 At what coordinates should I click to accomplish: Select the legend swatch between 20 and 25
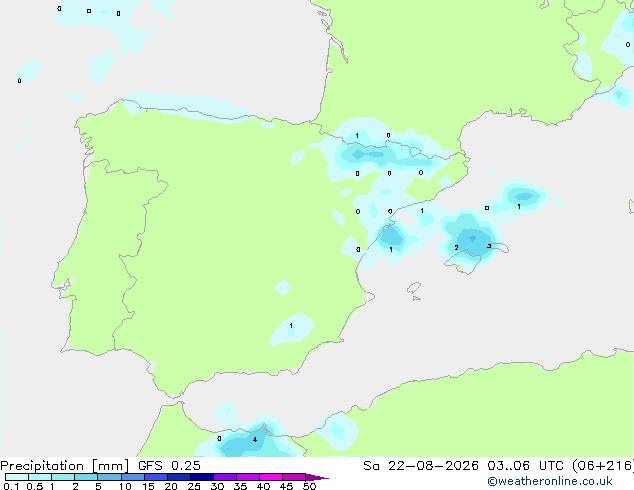[179, 477]
